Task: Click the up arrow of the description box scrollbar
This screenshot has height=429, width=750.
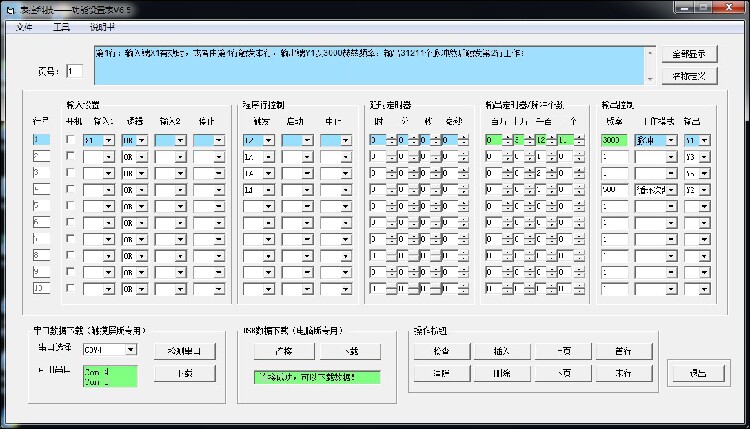Action: tap(650, 53)
